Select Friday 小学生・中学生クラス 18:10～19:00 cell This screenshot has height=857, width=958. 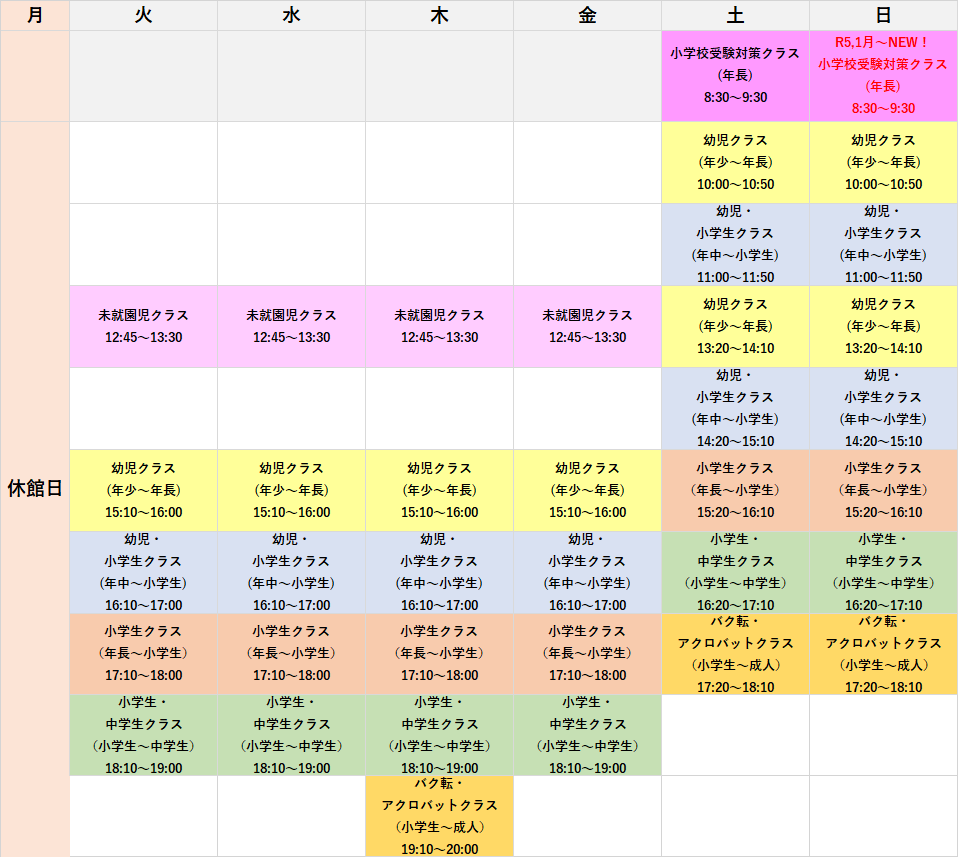(x=587, y=735)
